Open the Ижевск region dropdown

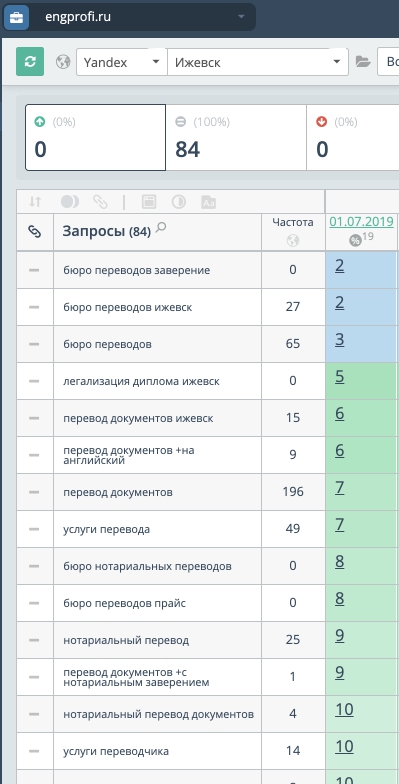(258, 62)
